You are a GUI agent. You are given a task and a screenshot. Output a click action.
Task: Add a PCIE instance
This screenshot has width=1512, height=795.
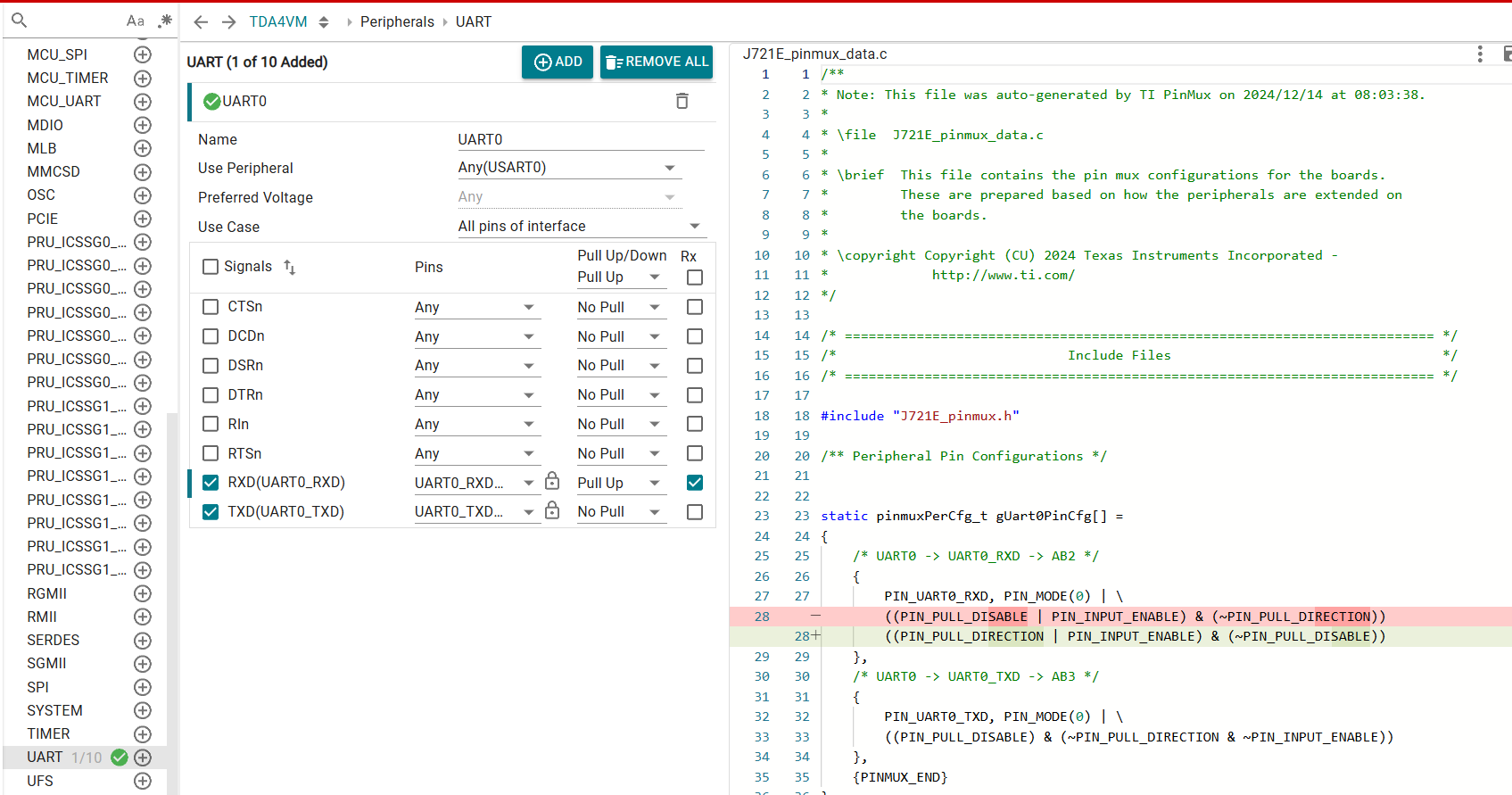(x=143, y=219)
